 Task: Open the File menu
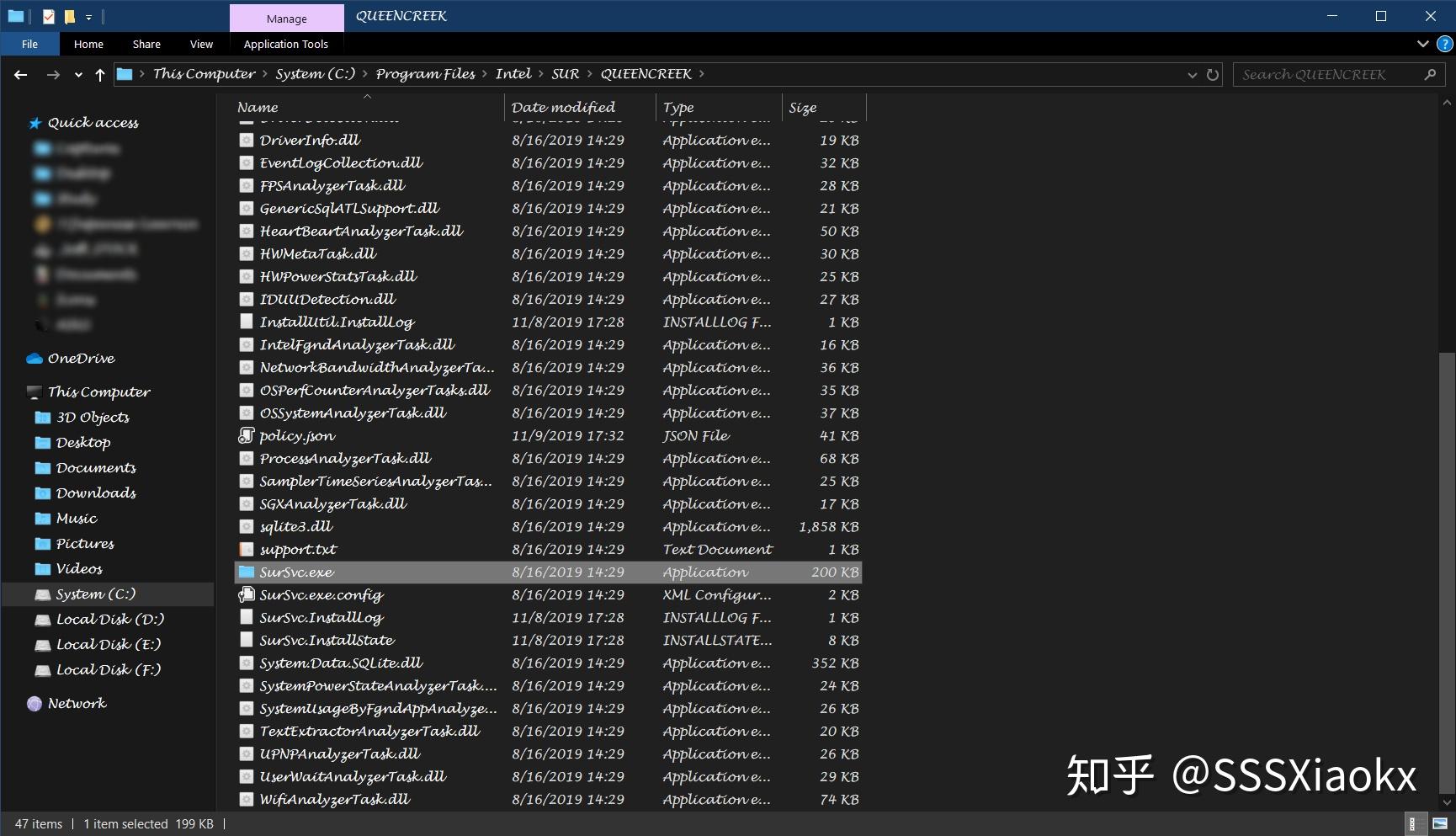pyautogui.click(x=29, y=44)
